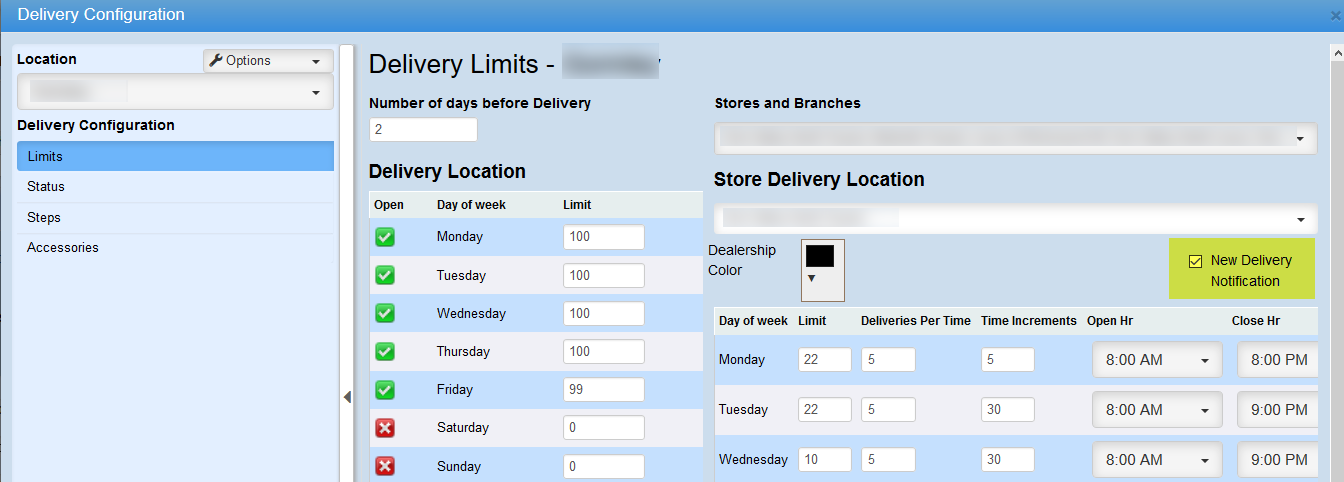Toggle Thursday's green open status icon
This screenshot has width=1344, height=482.
click(385, 351)
